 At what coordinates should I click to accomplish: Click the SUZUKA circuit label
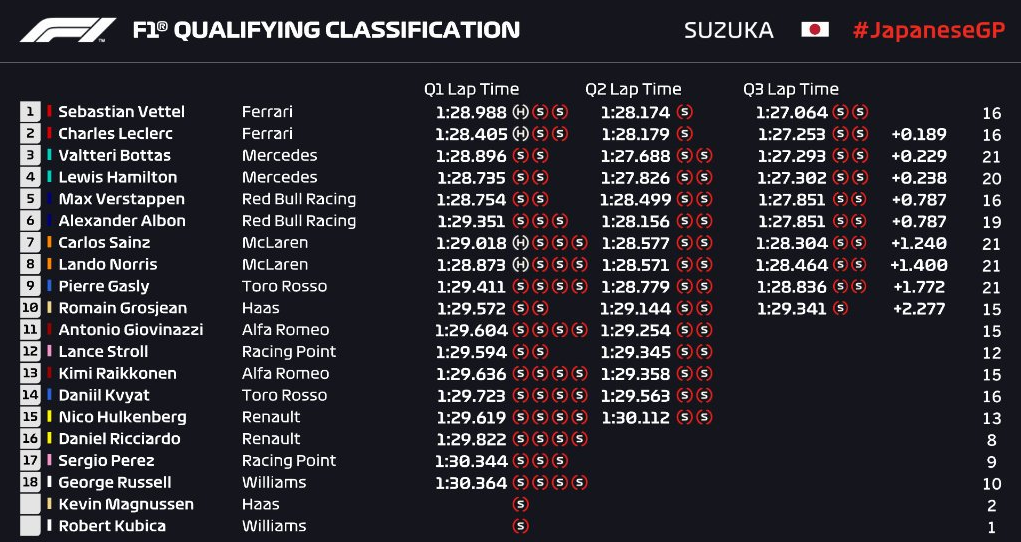click(729, 30)
